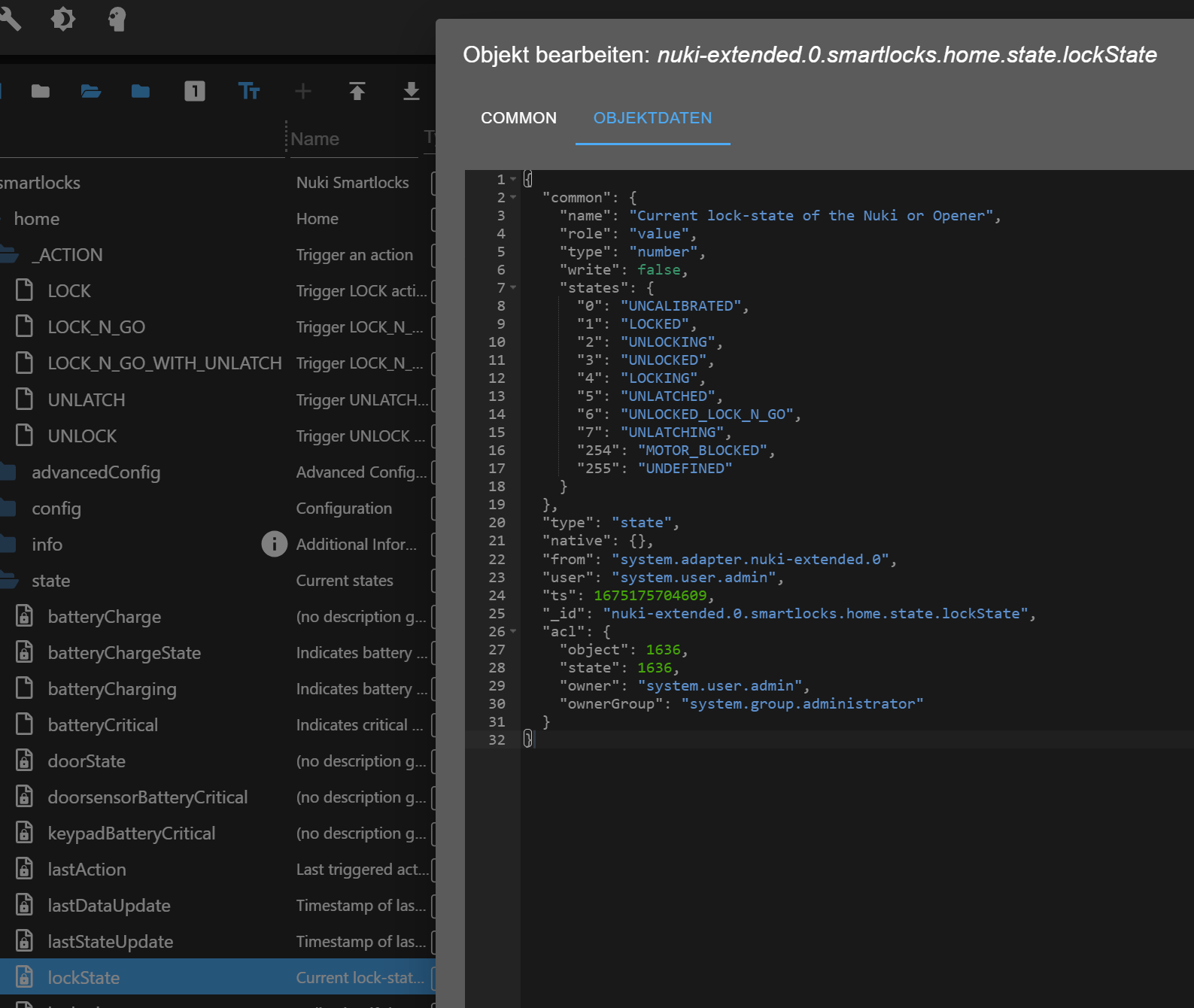The height and width of the screenshot is (1008, 1194).
Task: Click the 'Current states' name cell
Action: coord(345,580)
